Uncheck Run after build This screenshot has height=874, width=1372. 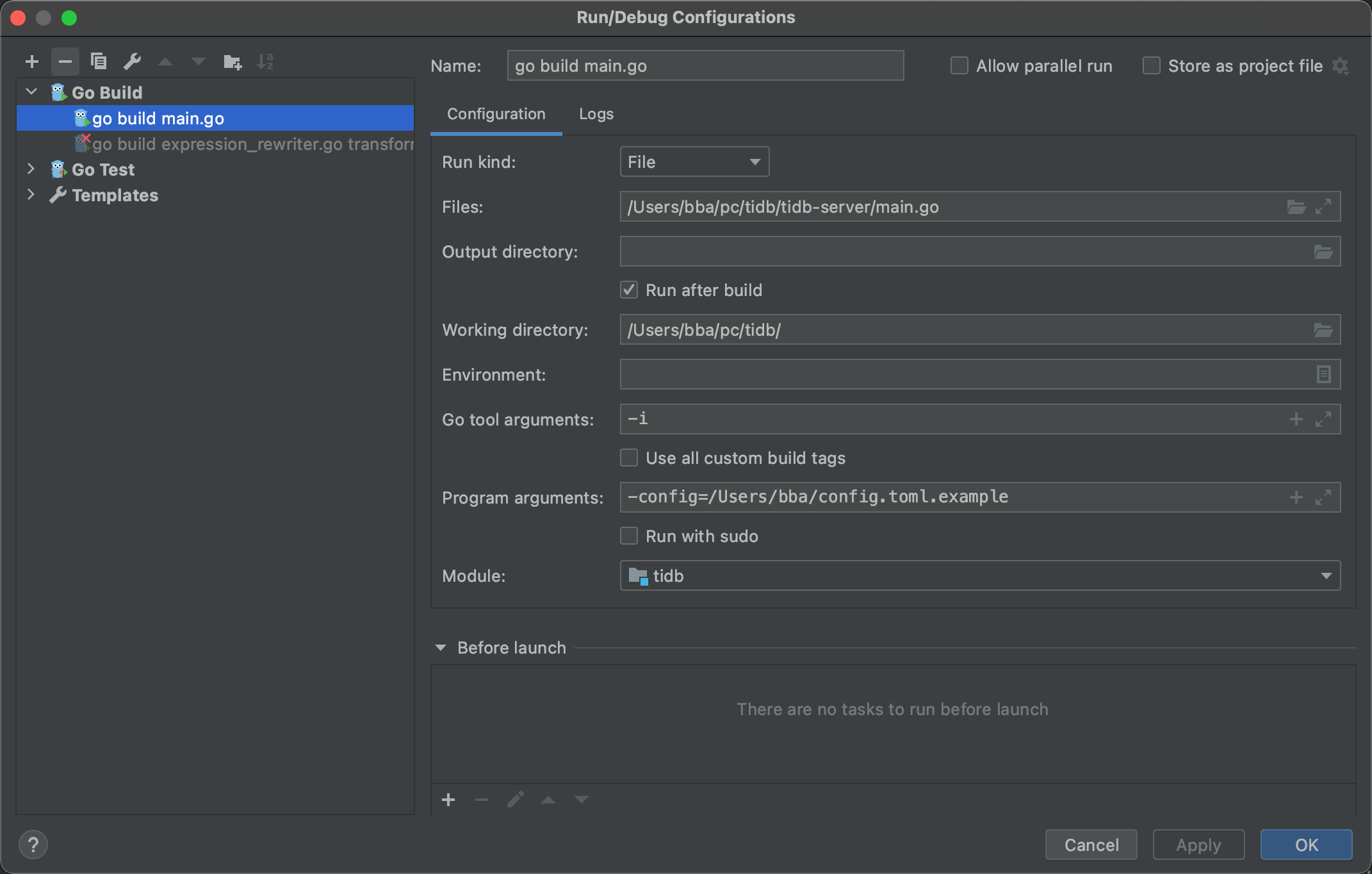(x=629, y=290)
